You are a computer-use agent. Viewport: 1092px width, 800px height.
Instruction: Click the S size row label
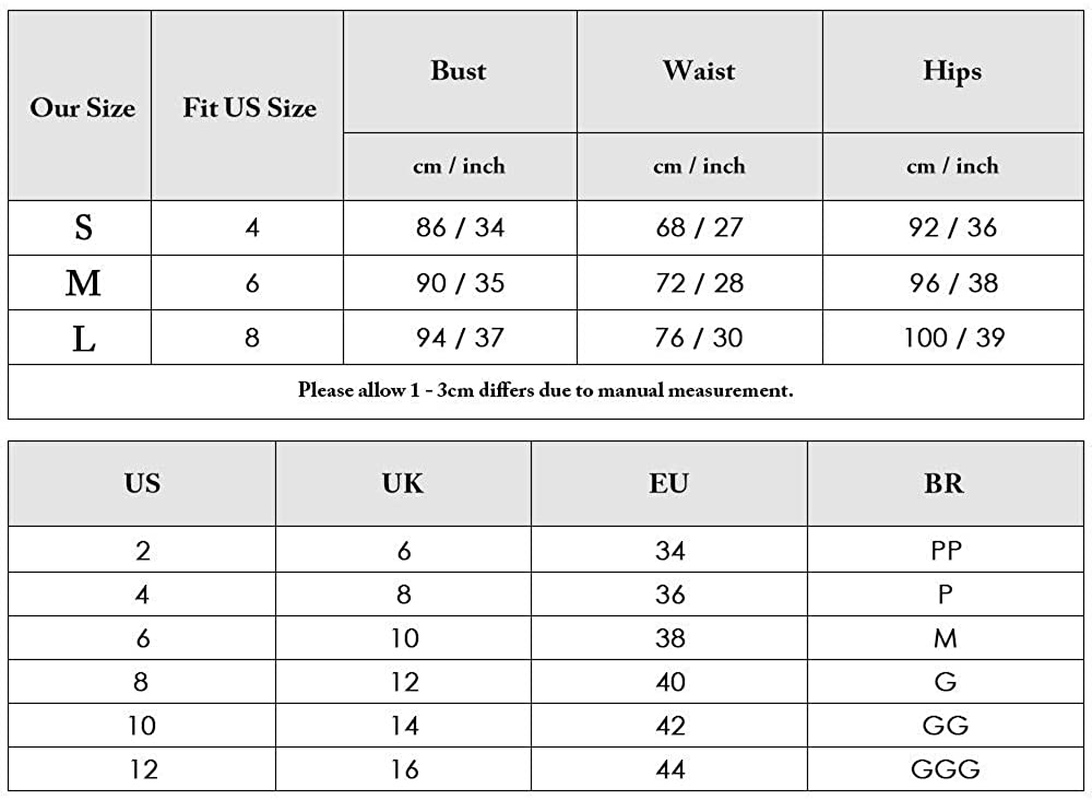click(x=83, y=228)
